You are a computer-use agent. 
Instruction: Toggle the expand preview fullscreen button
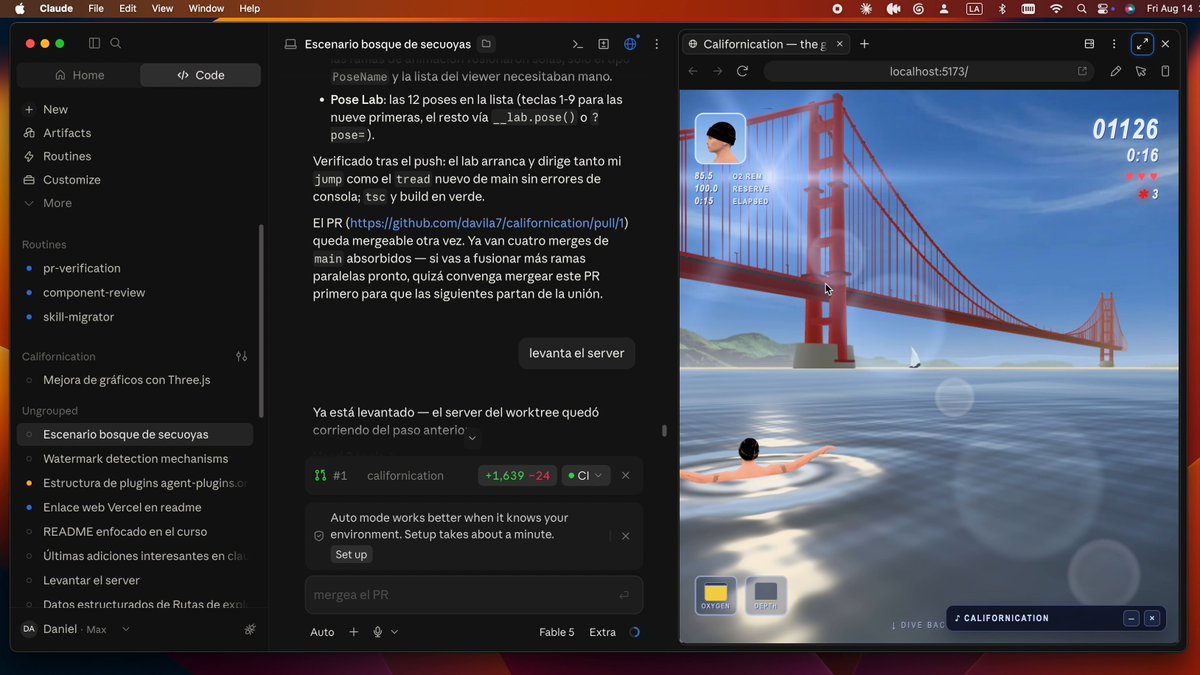[1141, 44]
